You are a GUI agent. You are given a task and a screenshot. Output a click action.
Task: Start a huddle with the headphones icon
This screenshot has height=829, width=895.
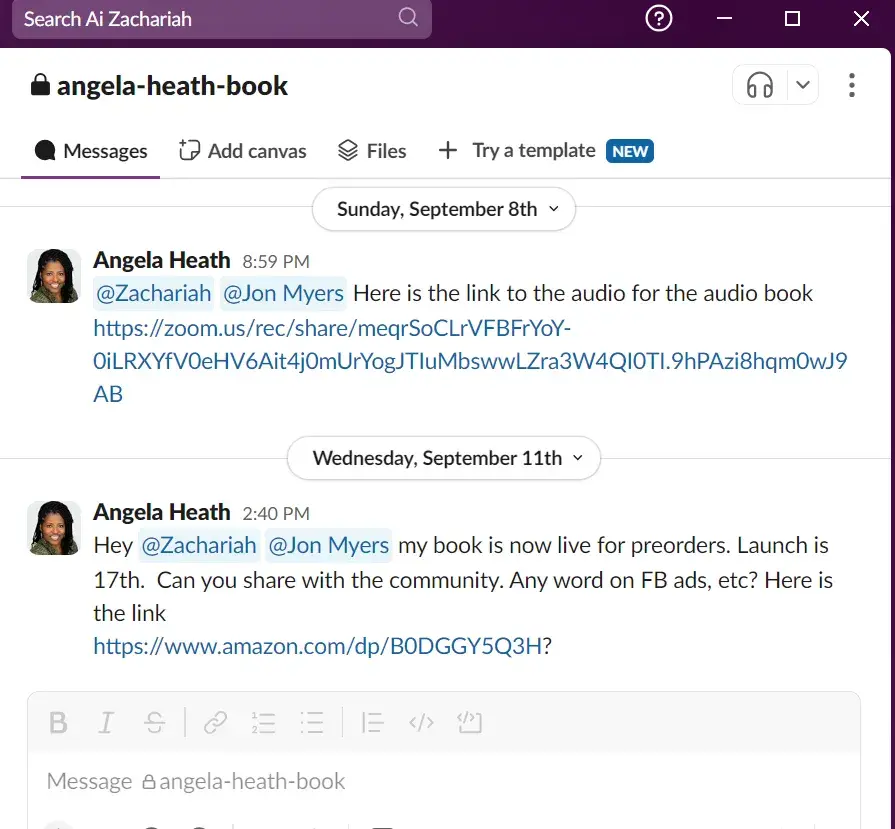[x=760, y=86]
